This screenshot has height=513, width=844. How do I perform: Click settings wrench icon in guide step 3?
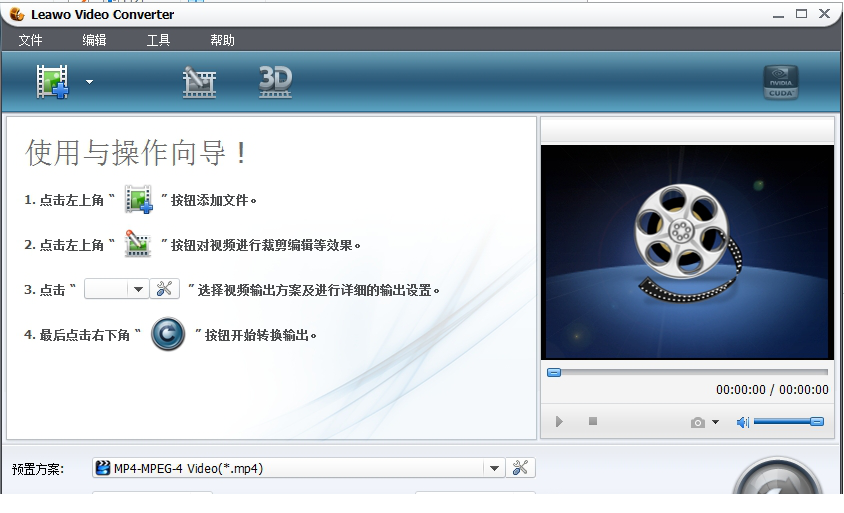tap(164, 289)
